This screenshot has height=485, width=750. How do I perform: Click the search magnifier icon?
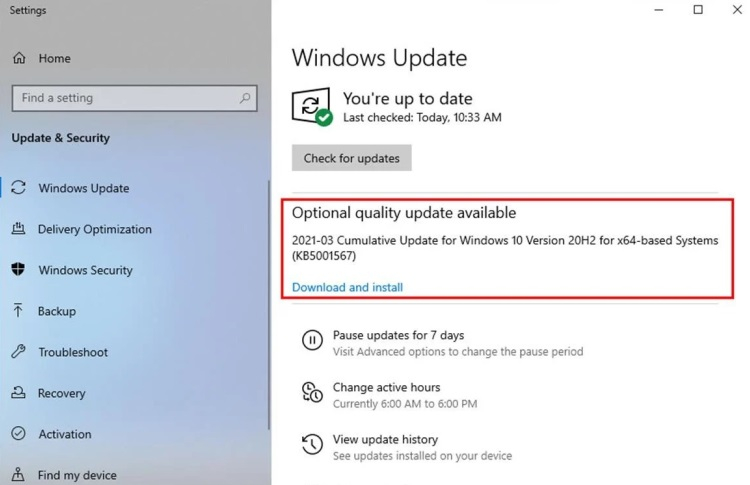click(x=245, y=98)
